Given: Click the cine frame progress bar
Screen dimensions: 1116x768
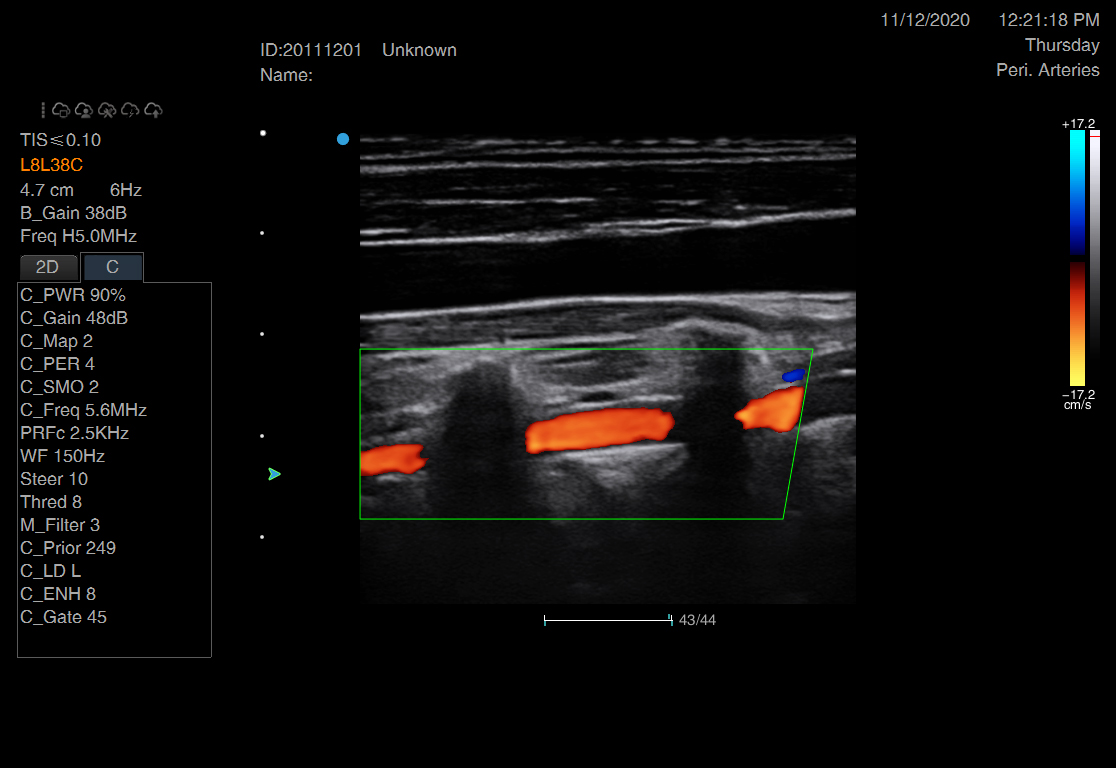Looking at the screenshot, I should [x=607, y=620].
